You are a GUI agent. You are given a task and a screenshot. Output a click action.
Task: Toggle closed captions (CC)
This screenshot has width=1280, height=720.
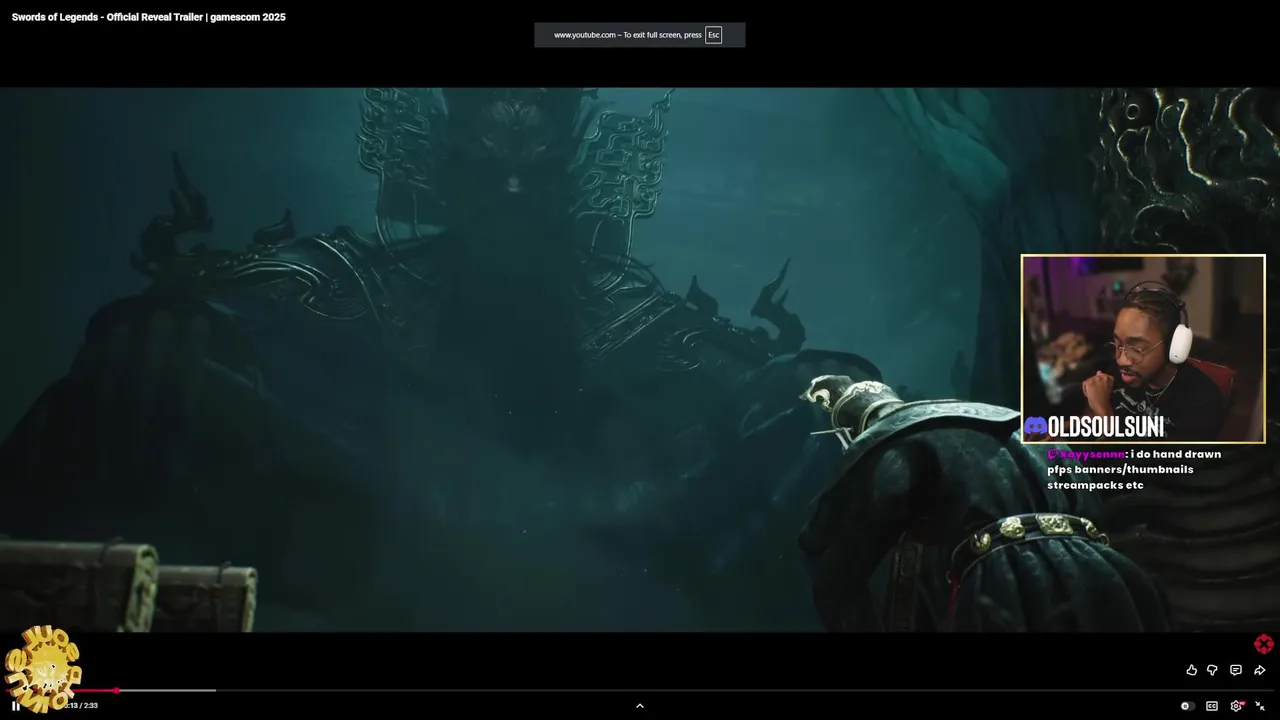[x=1212, y=706]
